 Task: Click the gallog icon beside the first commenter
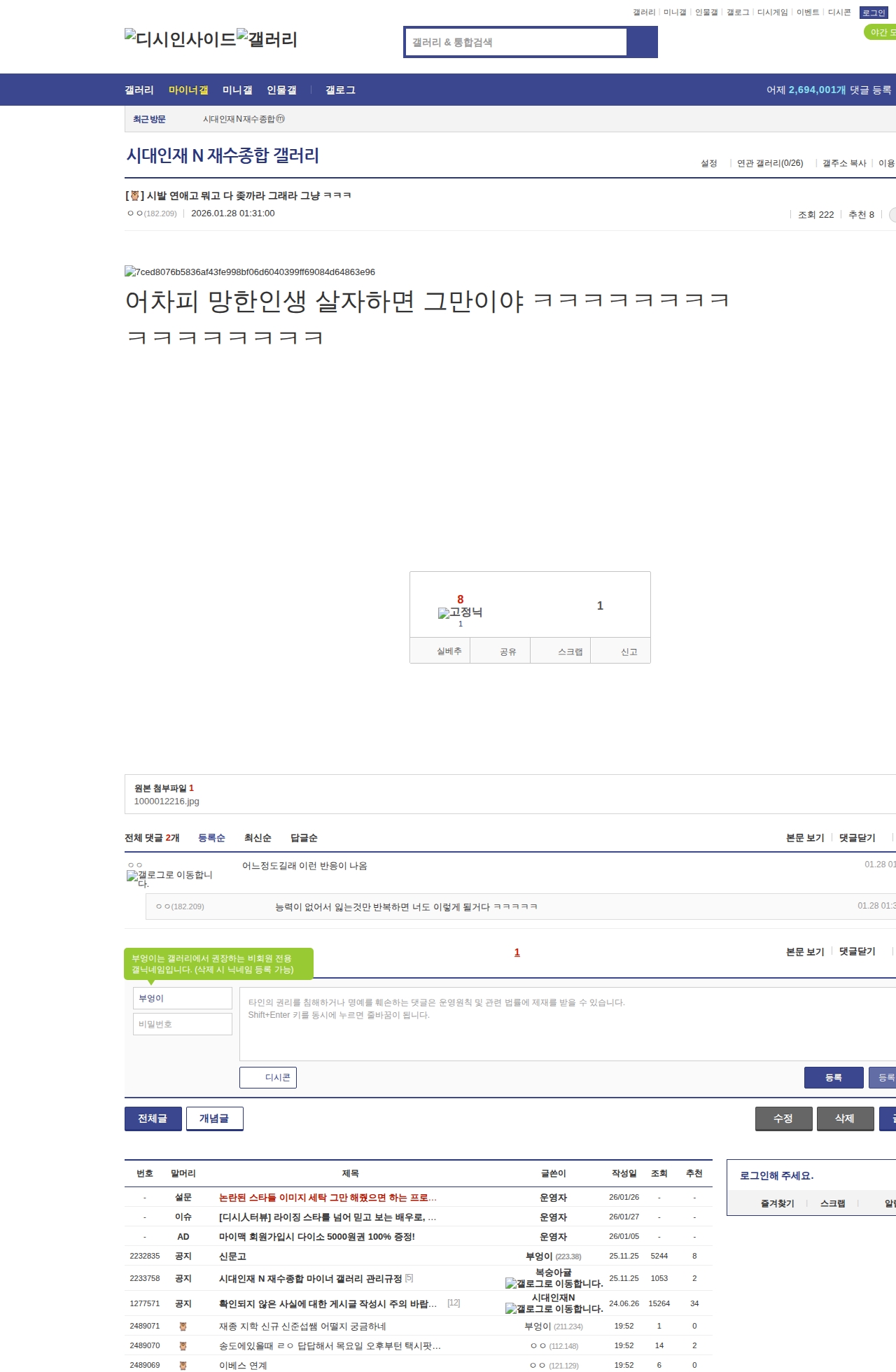click(x=169, y=878)
